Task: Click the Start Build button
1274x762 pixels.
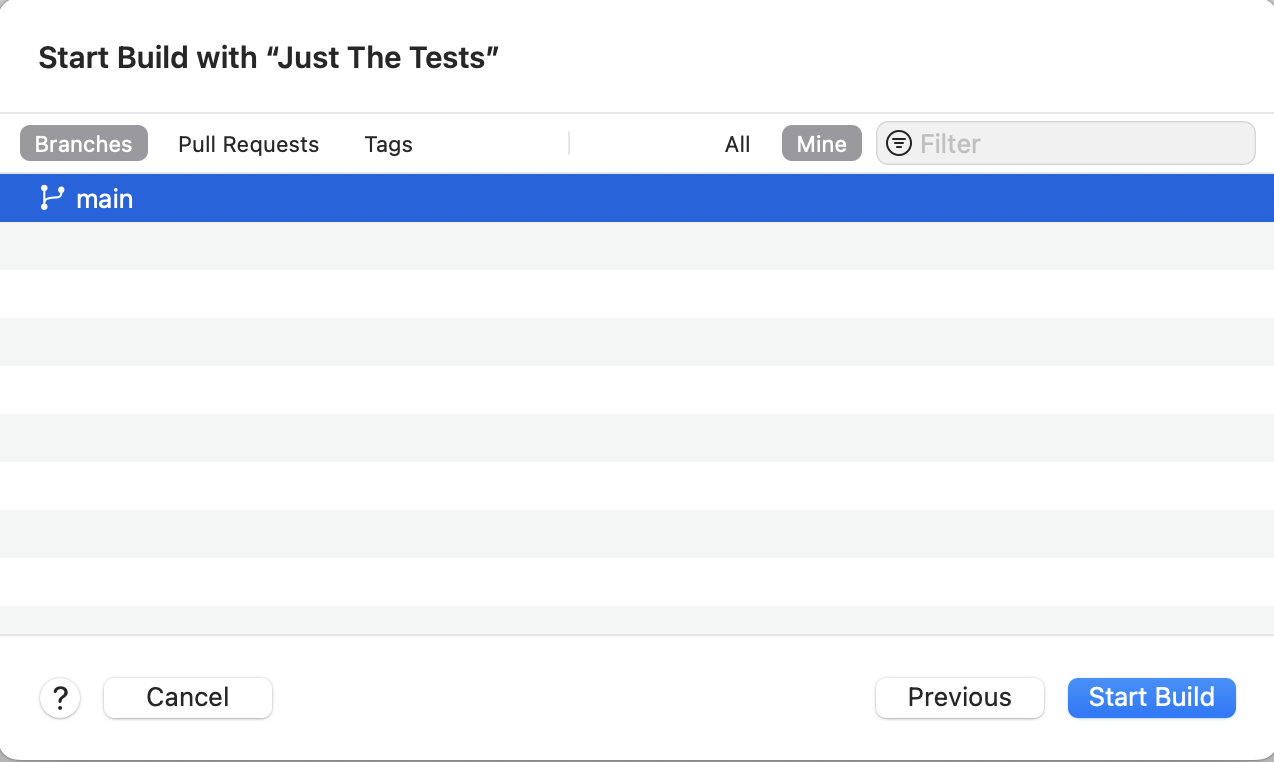Action: click(x=1151, y=697)
